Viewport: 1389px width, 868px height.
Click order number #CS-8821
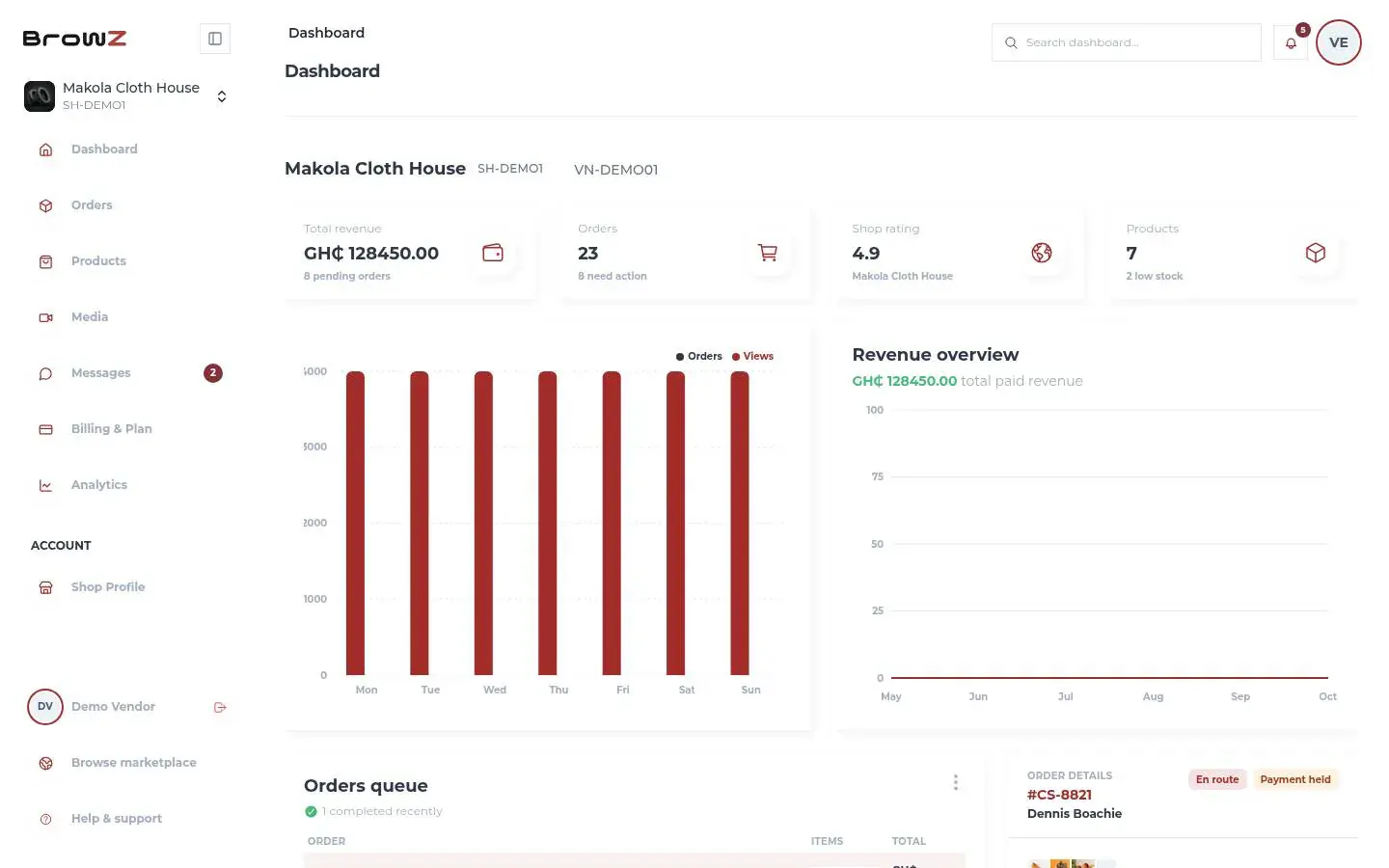coord(1059,795)
